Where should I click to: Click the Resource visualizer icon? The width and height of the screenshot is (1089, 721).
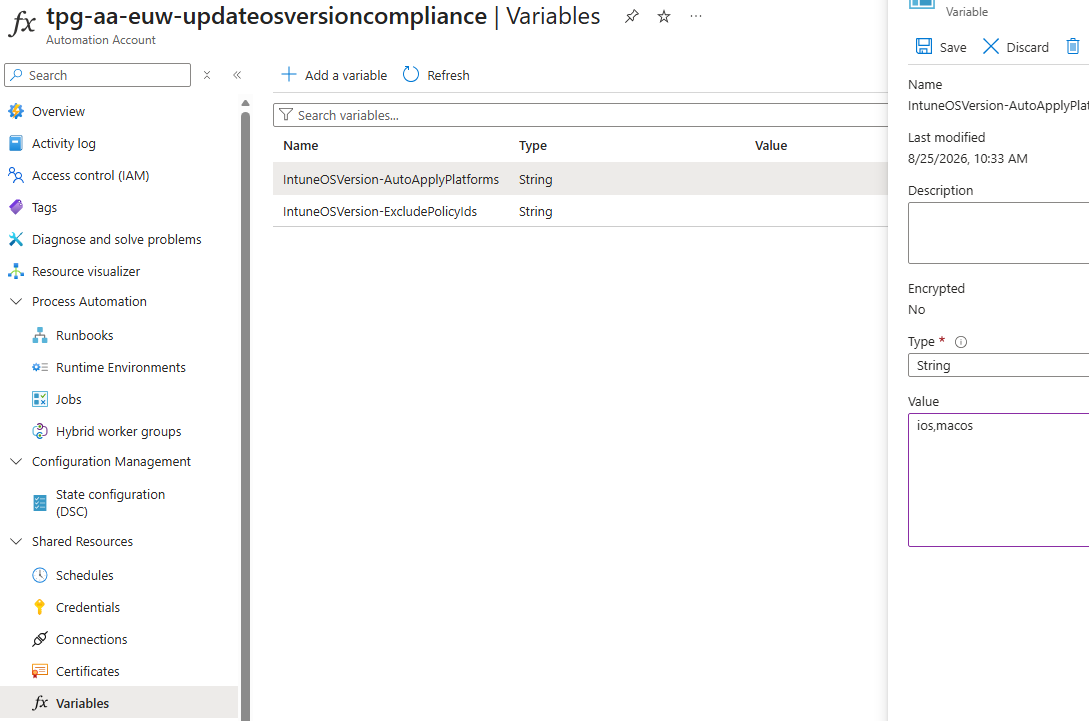tap(16, 271)
